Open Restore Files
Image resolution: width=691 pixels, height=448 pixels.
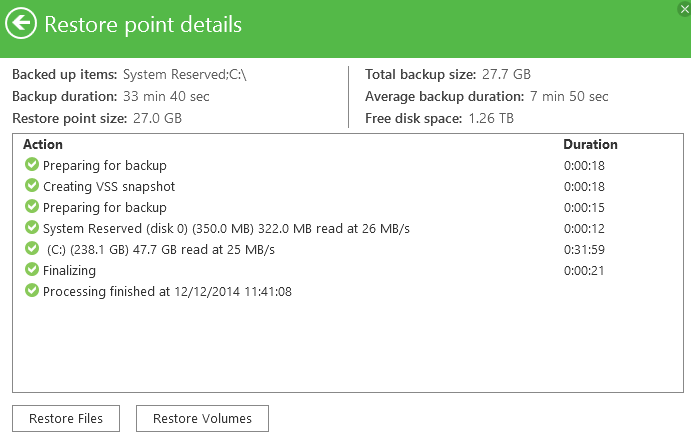click(x=66, y=418)
